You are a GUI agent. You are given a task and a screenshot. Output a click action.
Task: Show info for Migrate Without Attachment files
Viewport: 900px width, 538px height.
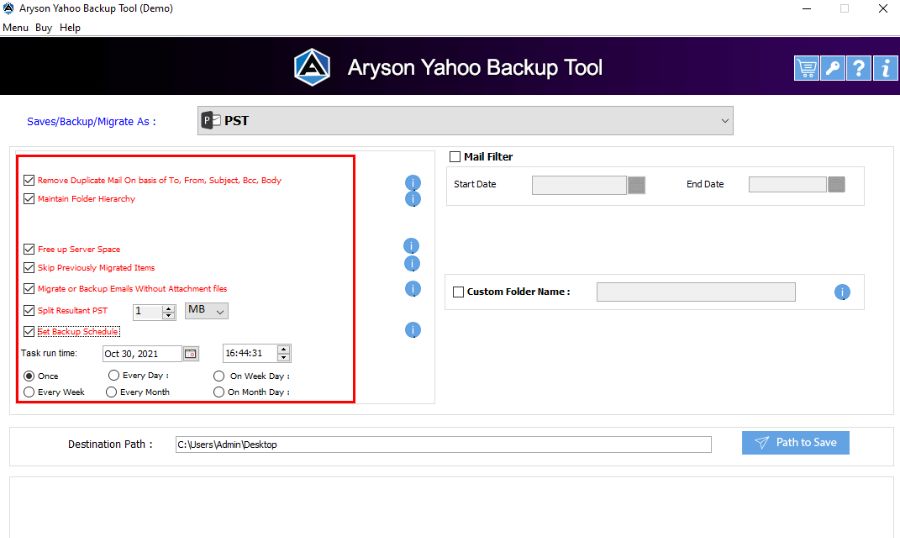coord(413,289)
